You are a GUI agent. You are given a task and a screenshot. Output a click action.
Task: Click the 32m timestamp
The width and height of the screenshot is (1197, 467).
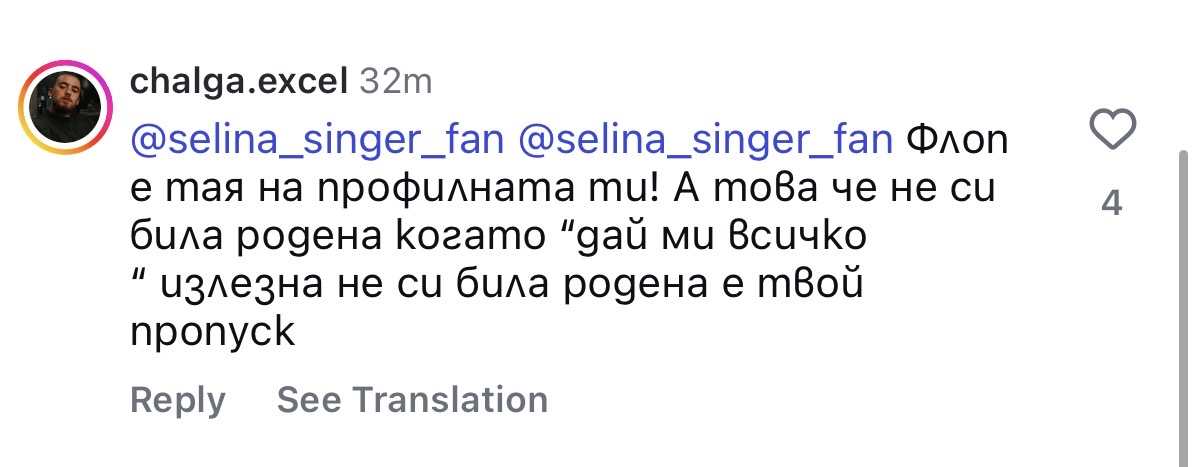pyautogui.click(x=395, y=81)
